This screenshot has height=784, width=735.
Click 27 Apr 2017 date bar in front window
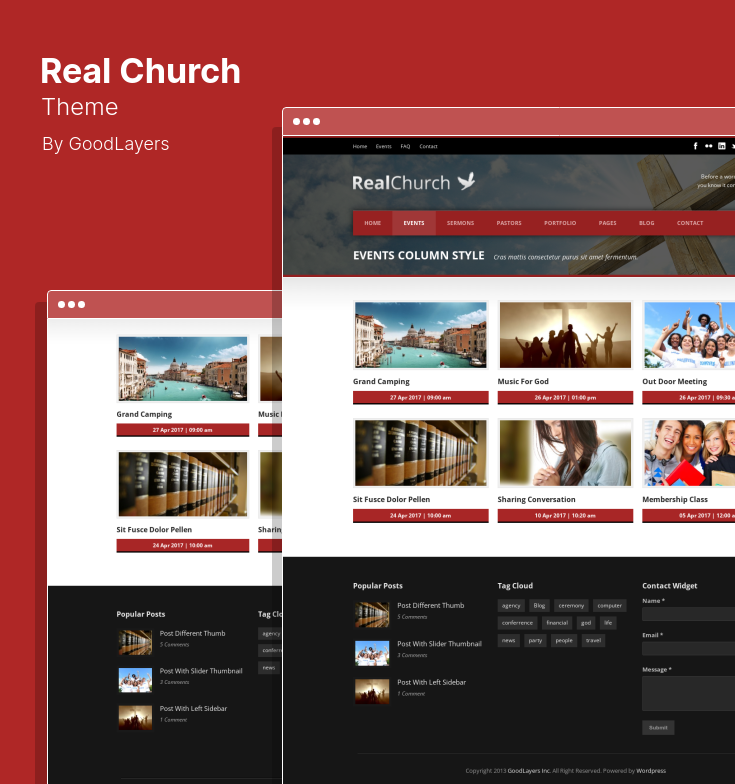420,398
